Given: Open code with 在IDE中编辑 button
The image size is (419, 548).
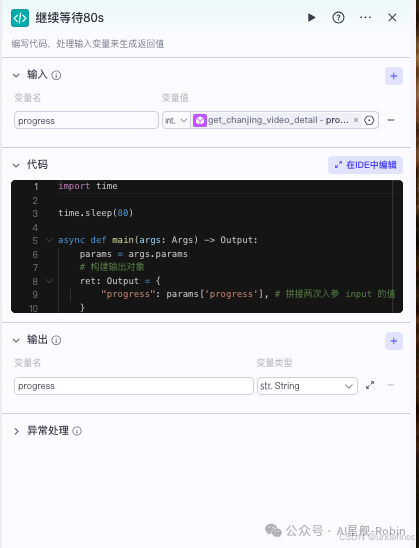Looking at the screenshot, I should (365, 165).
